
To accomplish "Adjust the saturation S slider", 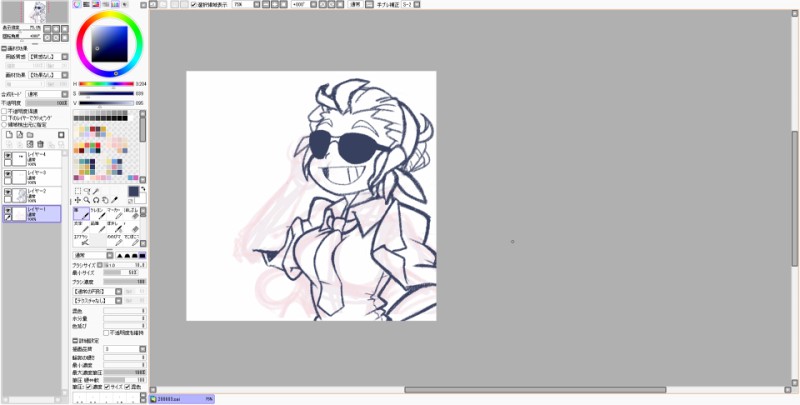I will coord(106,93).
